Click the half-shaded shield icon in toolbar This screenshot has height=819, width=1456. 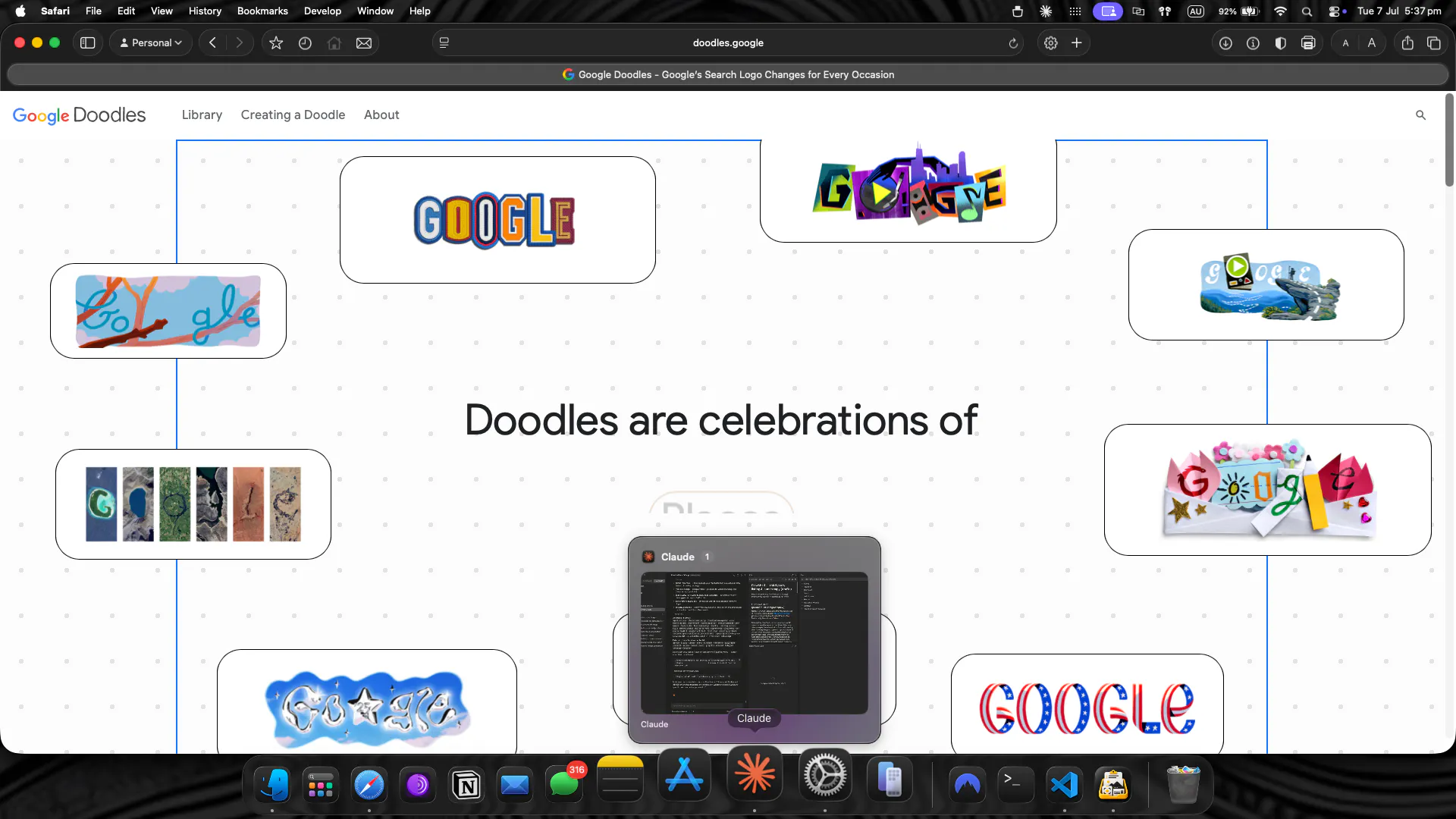click(x=1281, y=43)
